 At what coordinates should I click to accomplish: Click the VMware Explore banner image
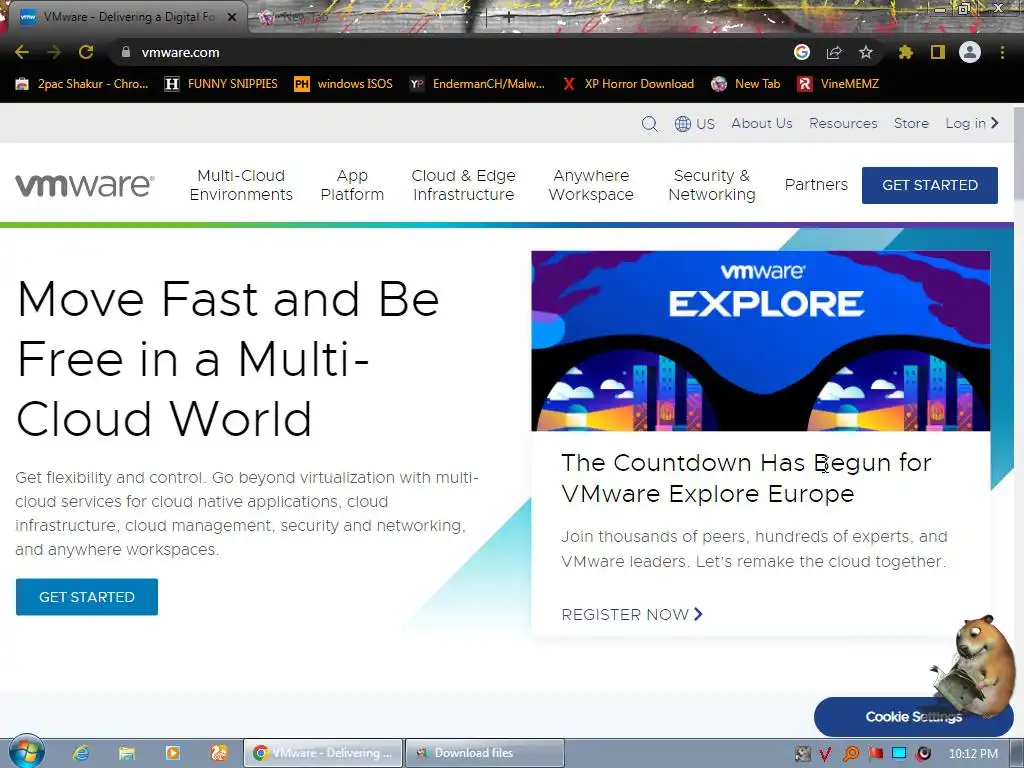click(761, 341)
